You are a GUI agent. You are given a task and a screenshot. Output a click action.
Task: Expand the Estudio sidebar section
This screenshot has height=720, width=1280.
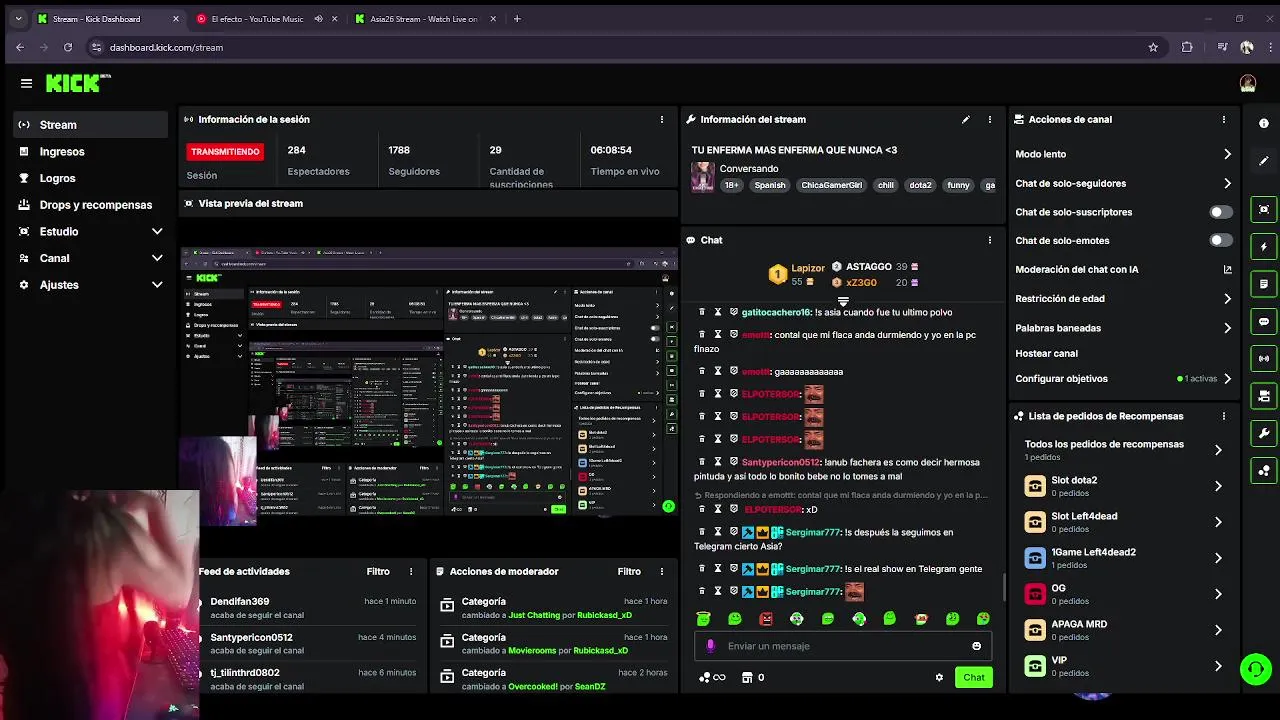157,231
